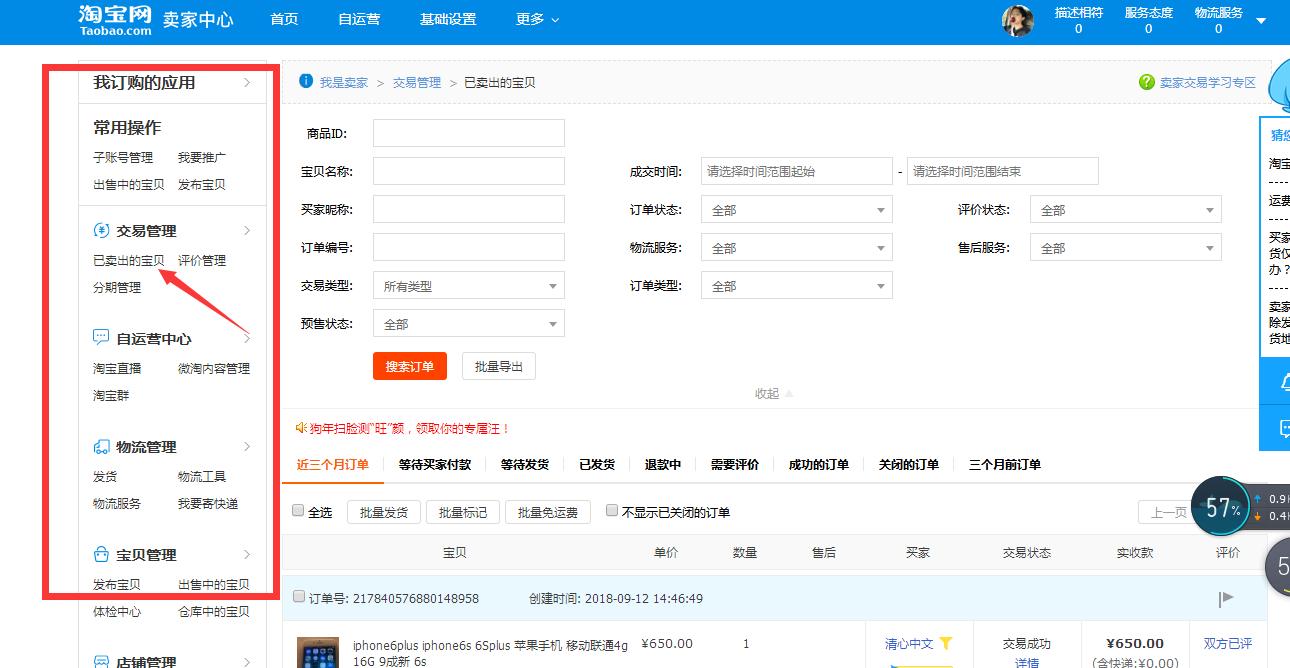Click the 57% circular progress indicator
Viewport: 1290px width, 668px height.
[x=1219, y=508]
